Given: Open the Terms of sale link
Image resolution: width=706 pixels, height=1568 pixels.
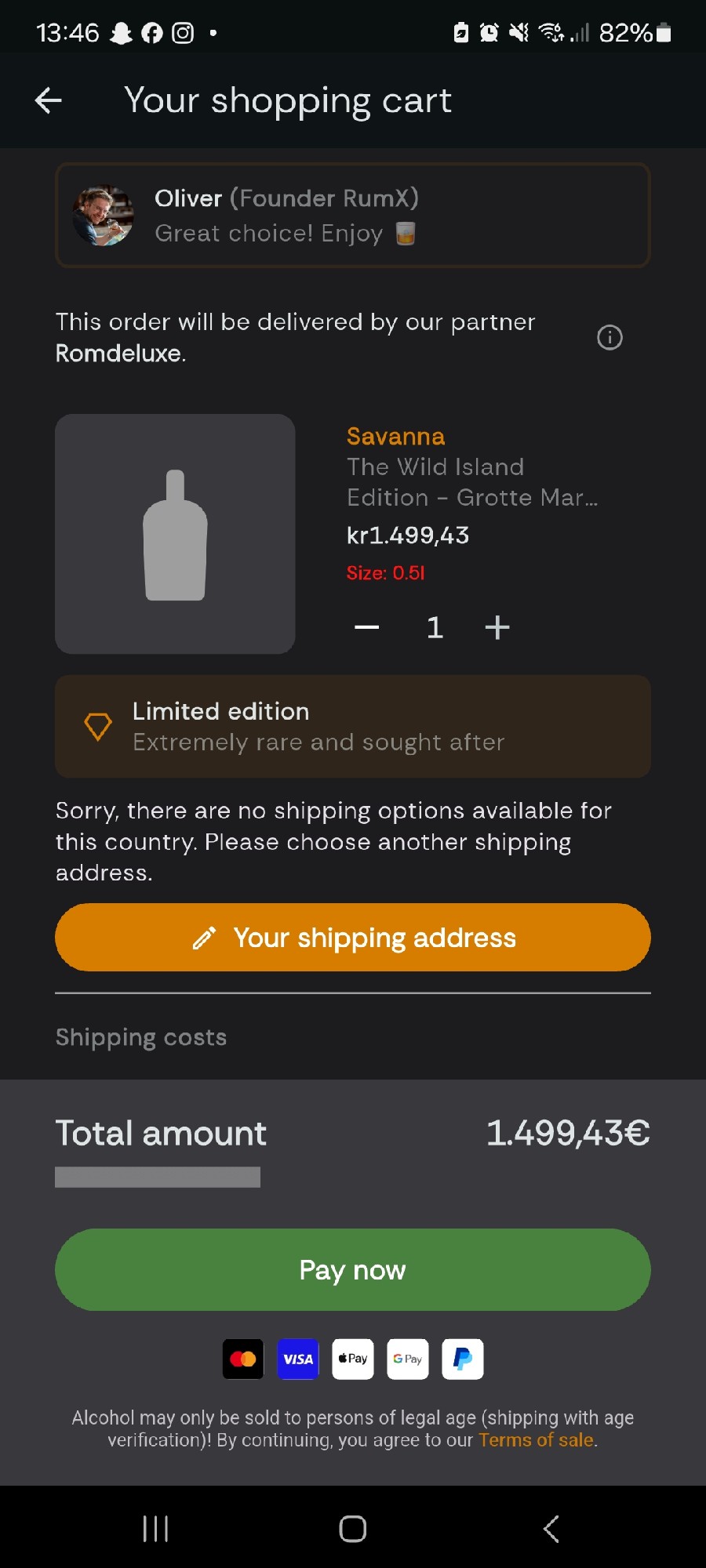Looking at the screenshot, I should [537, 1440].
